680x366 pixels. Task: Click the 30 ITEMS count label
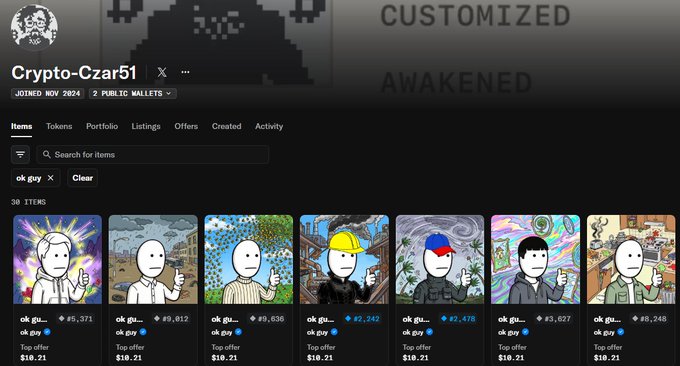pyautogui.click(x=29, y=202)
